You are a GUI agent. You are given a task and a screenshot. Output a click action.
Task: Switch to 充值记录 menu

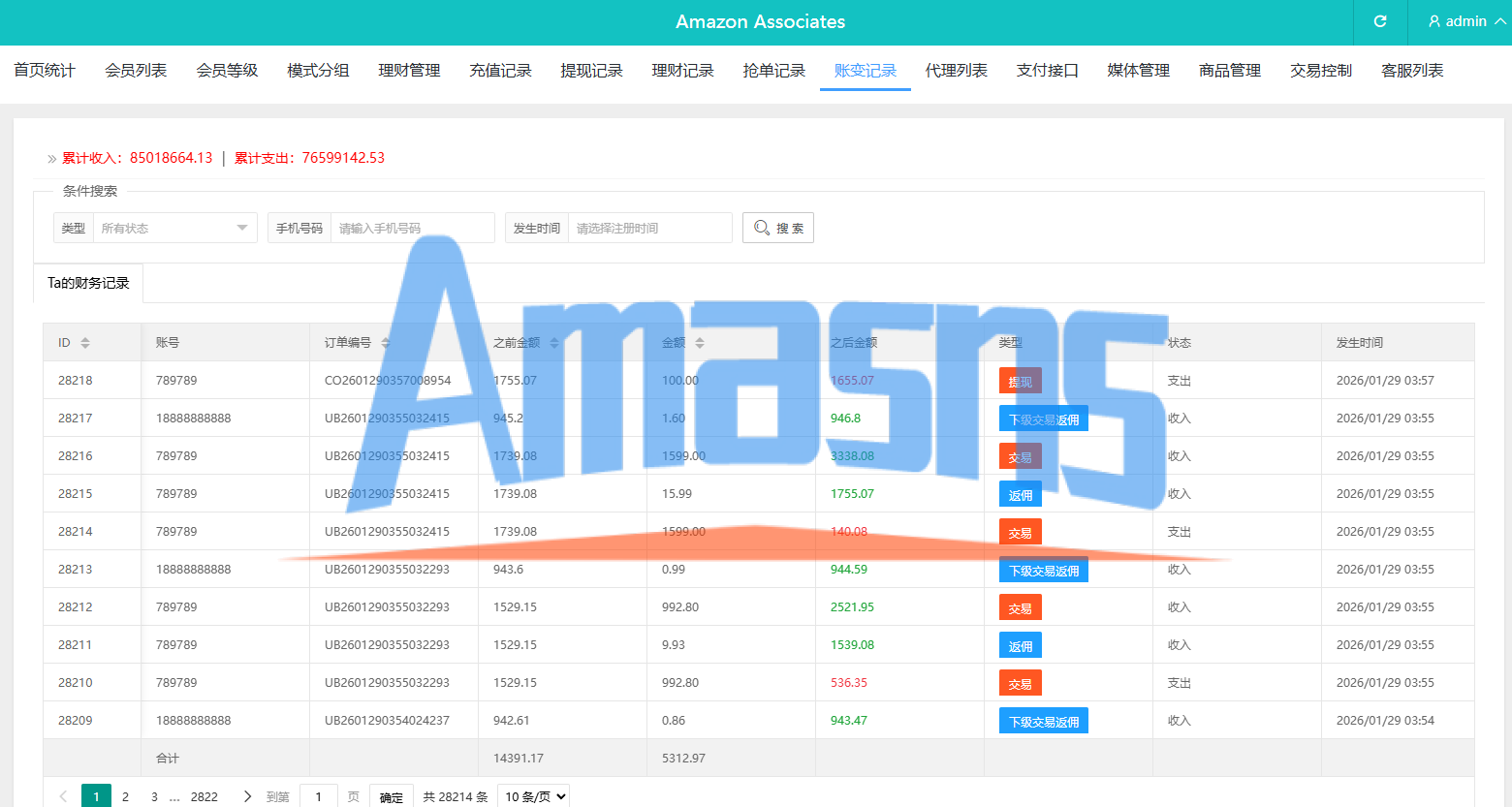point(500,71)
